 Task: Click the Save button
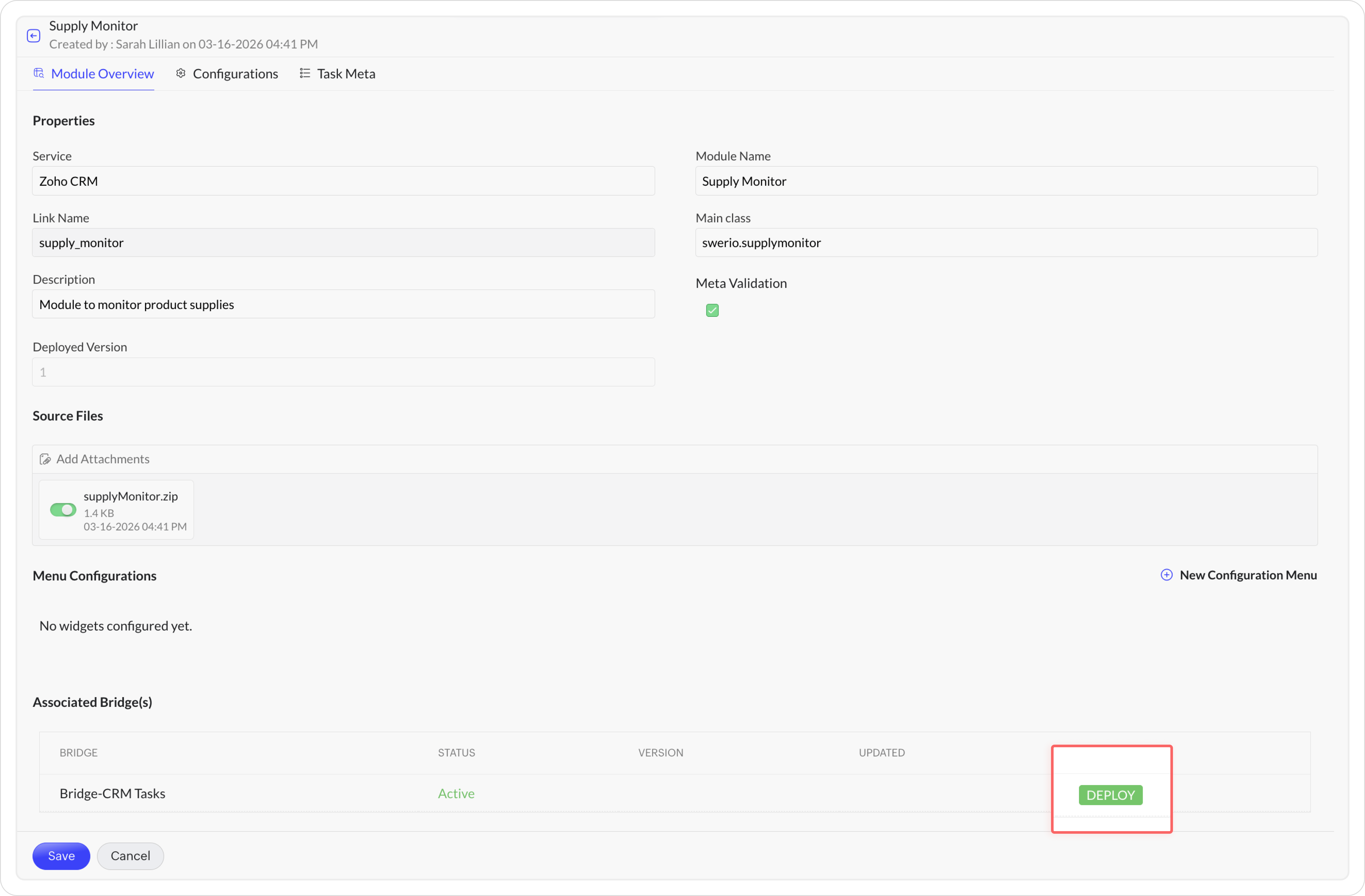tap(61, 855)
